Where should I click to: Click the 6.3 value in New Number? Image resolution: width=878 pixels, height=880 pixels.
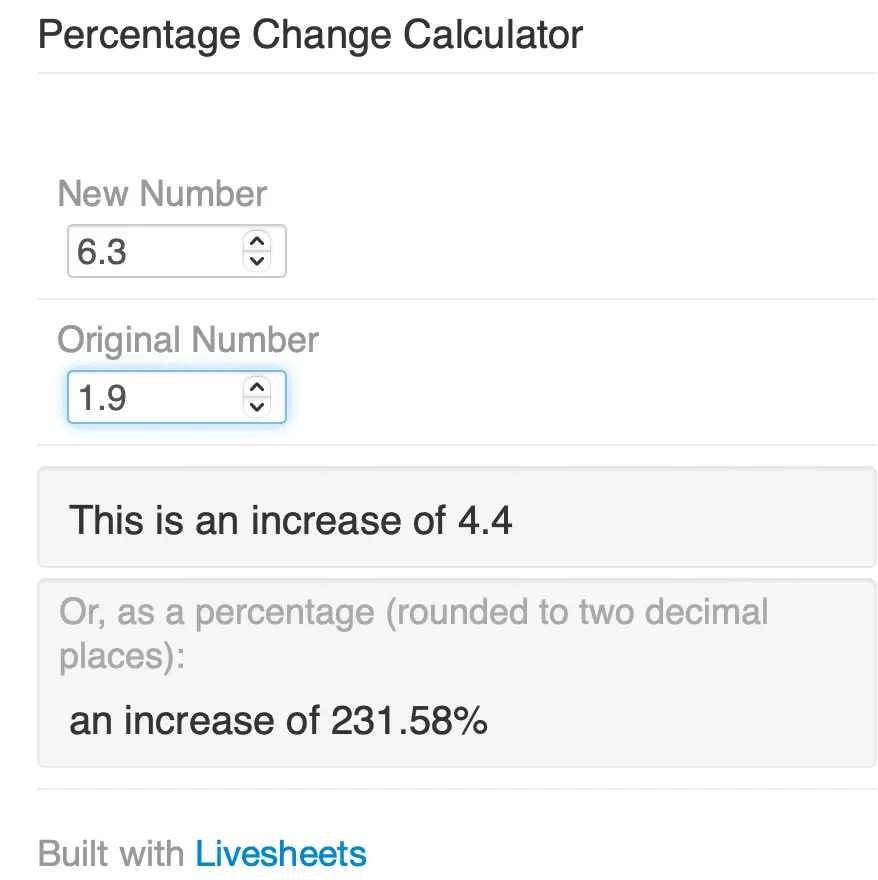pos(102,252)
